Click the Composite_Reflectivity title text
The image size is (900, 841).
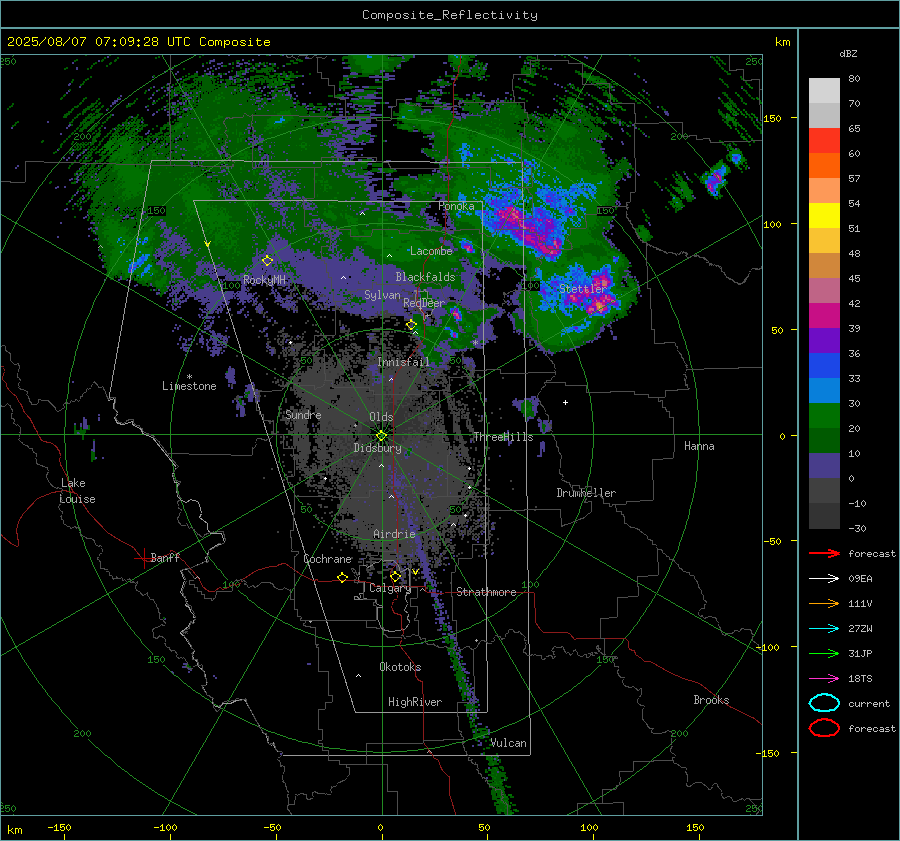pos(450,15)
